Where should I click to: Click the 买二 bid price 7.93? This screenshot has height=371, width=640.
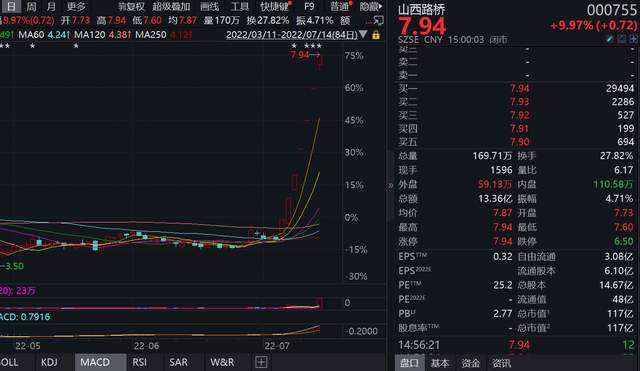click(520, 102)
